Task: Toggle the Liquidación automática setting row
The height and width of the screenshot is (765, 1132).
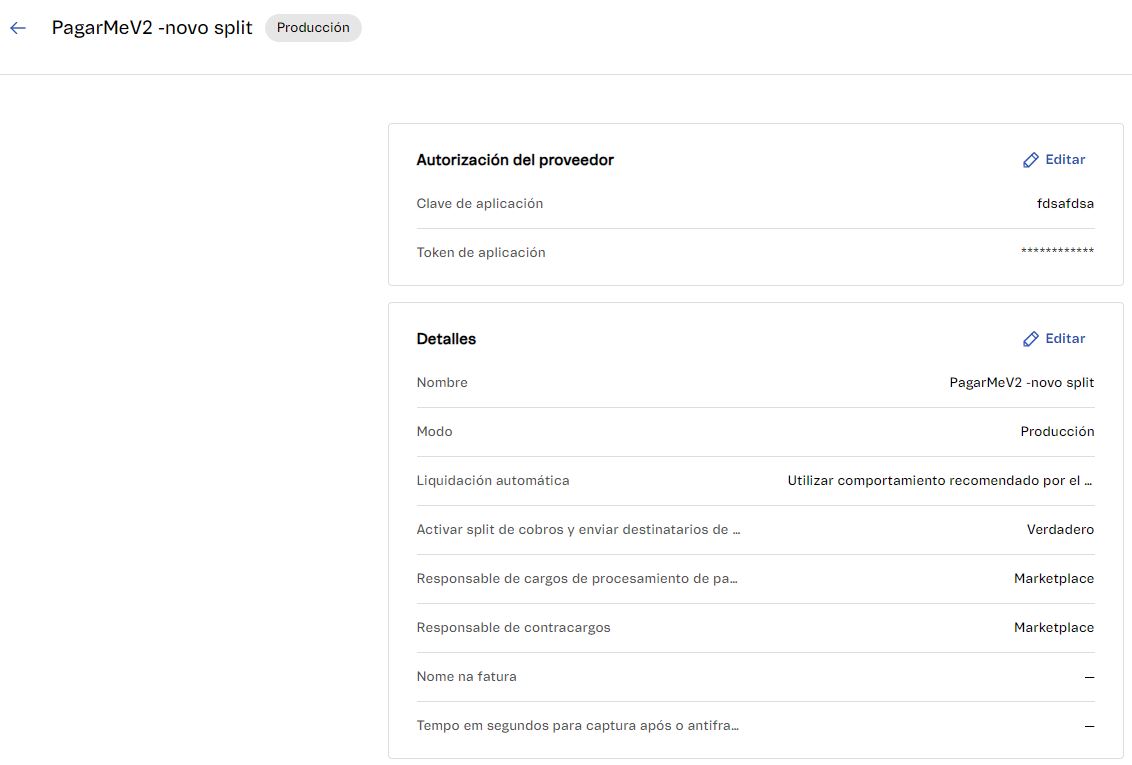Action: [x=493, y=480]
